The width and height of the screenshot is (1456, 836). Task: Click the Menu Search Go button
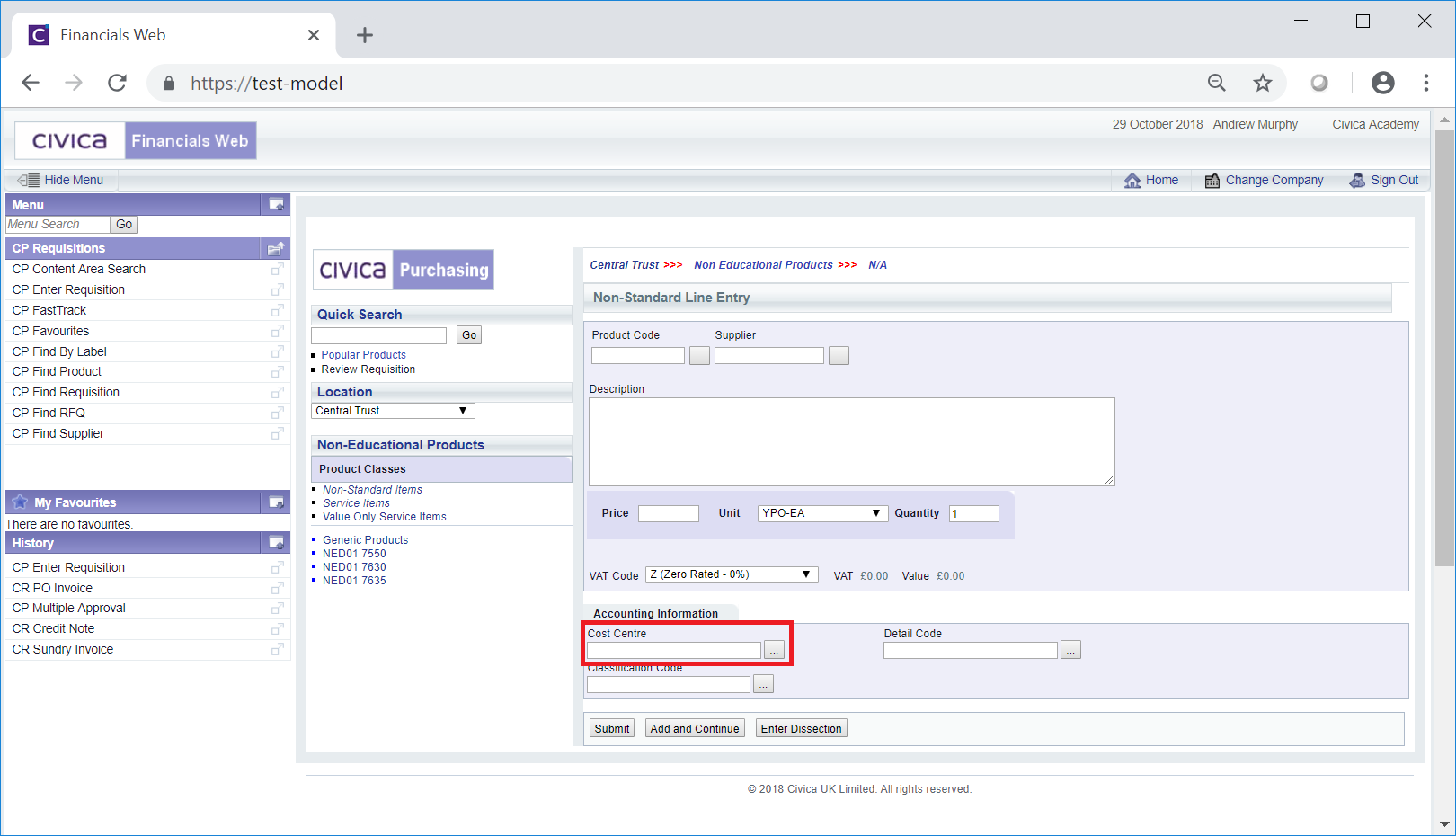(x=124, y=225)
